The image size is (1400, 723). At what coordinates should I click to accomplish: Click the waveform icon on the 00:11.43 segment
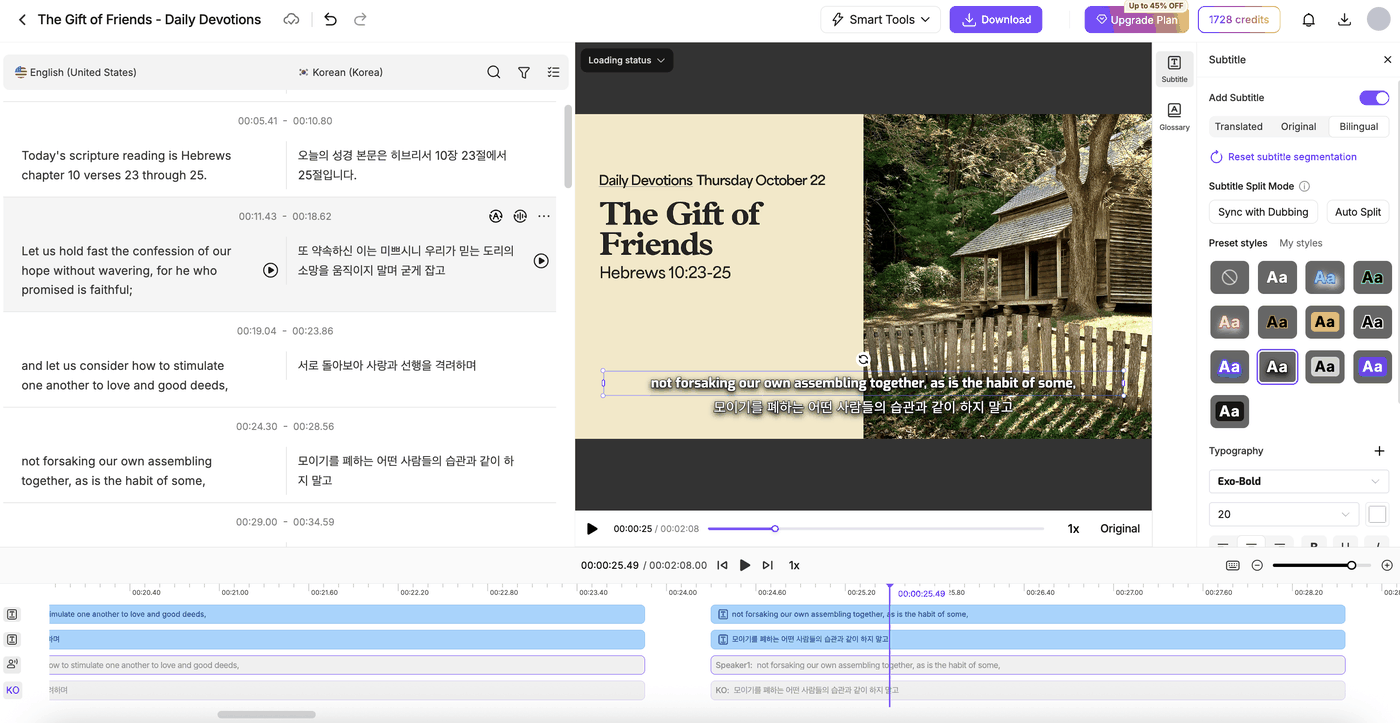click(520, 216)
